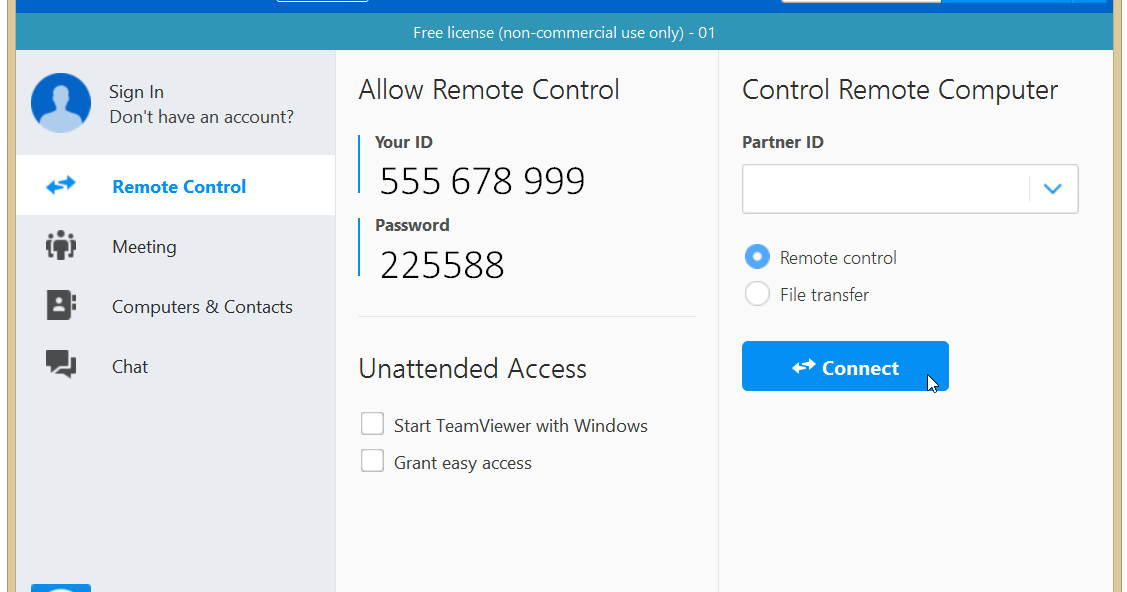This screenshot has height=592, width=1127.
Task: Click "Don't have an account?" link
Action: 201,117
